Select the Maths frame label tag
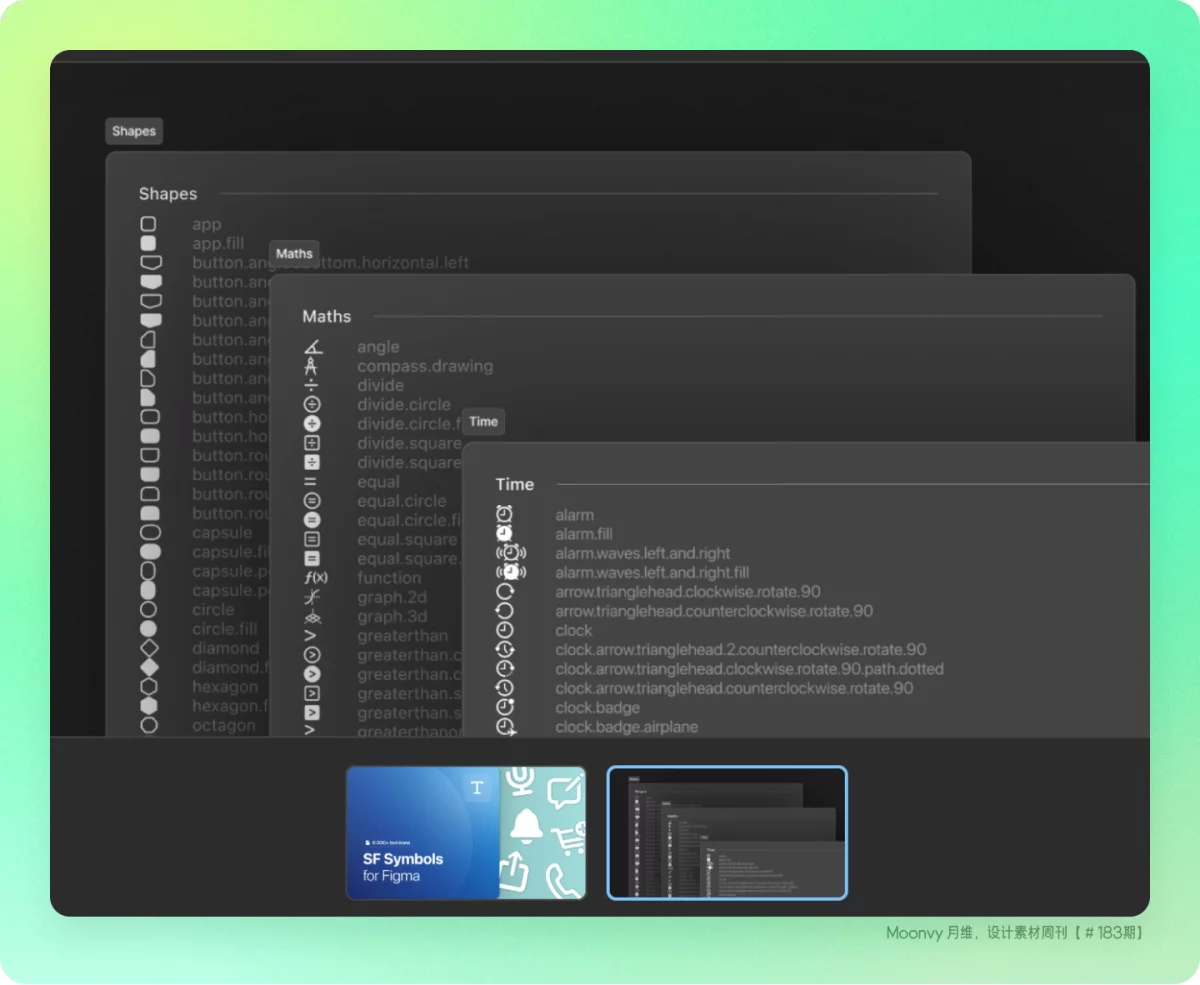 pyautogui.click(x=294, y=253)
